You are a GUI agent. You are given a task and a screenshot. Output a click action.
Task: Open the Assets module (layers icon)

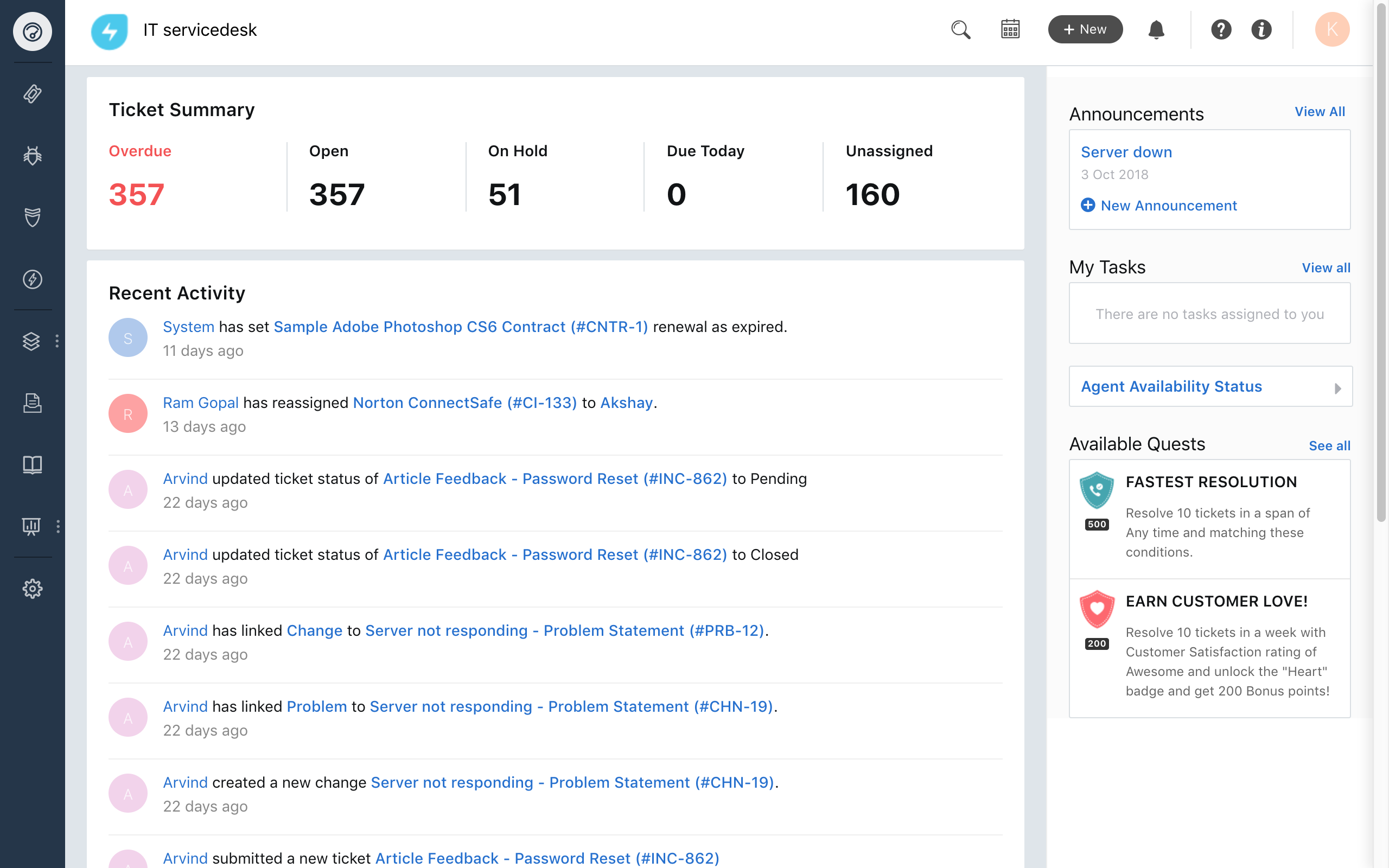32,341
